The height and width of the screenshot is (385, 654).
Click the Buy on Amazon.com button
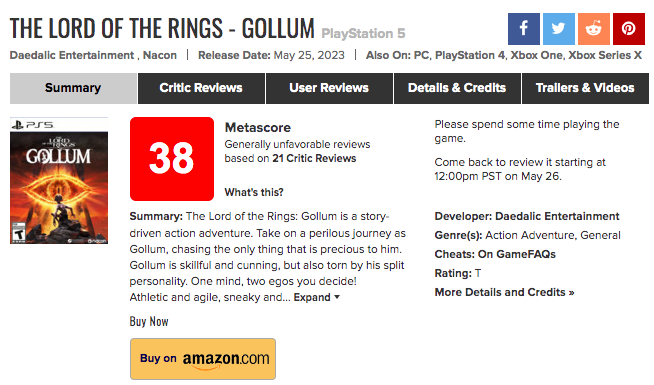(x=203, y=359)
